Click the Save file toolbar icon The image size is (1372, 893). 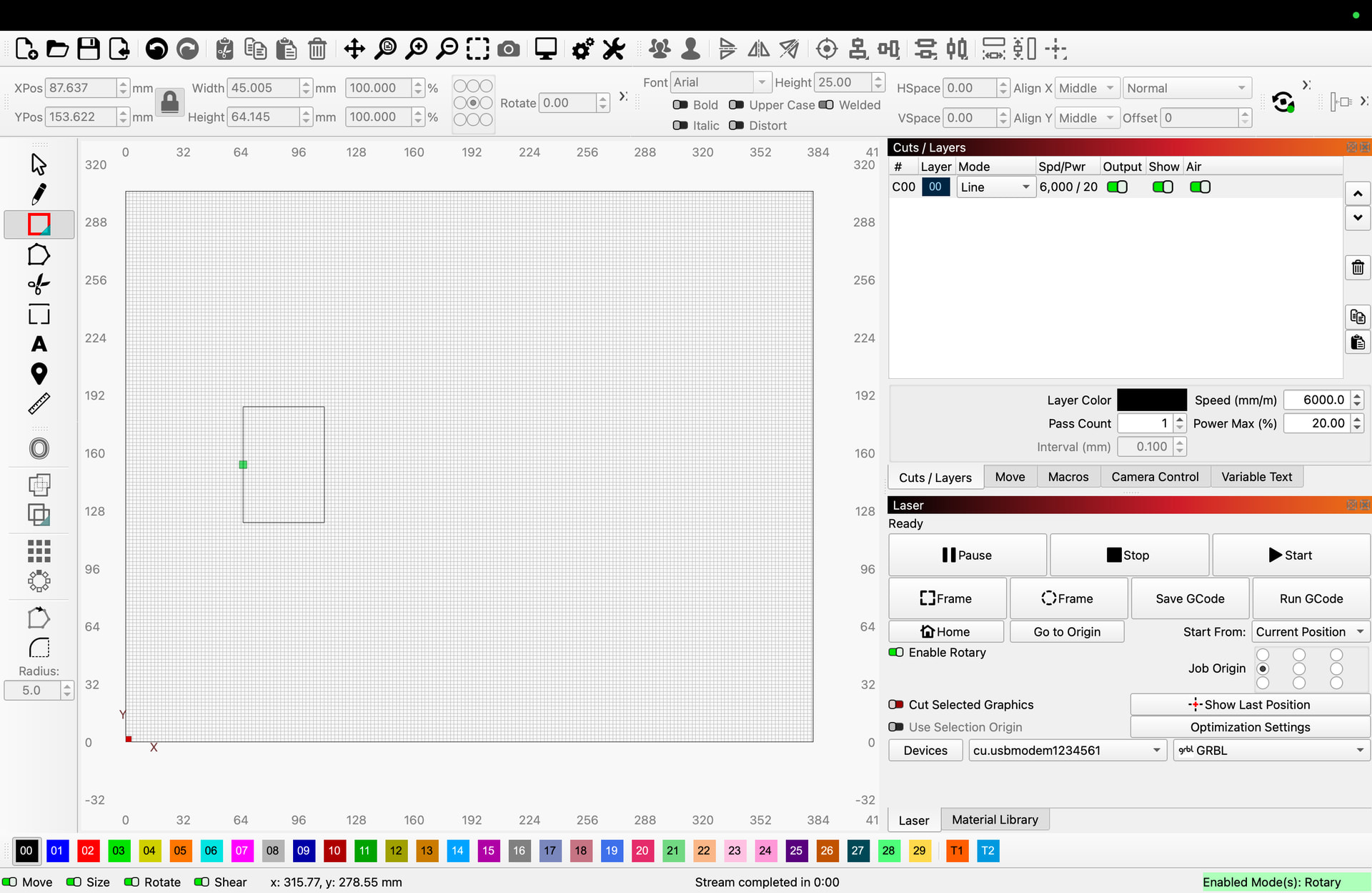coord(89,49)
